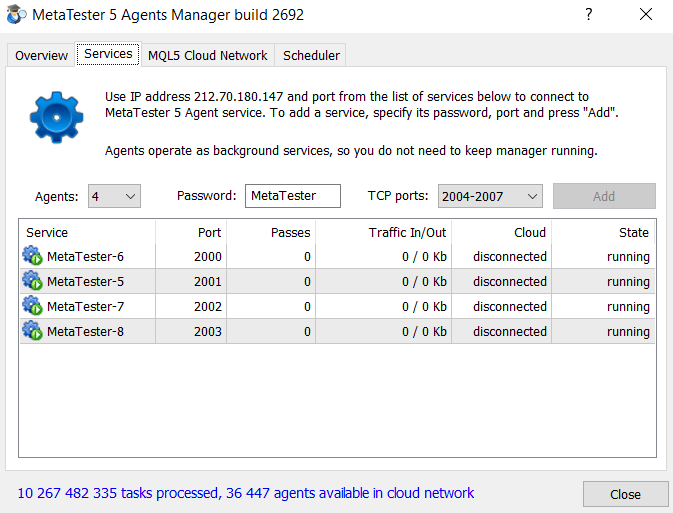Go to the Scheduler tab
The image size is (673, 513).
[311, 56]
